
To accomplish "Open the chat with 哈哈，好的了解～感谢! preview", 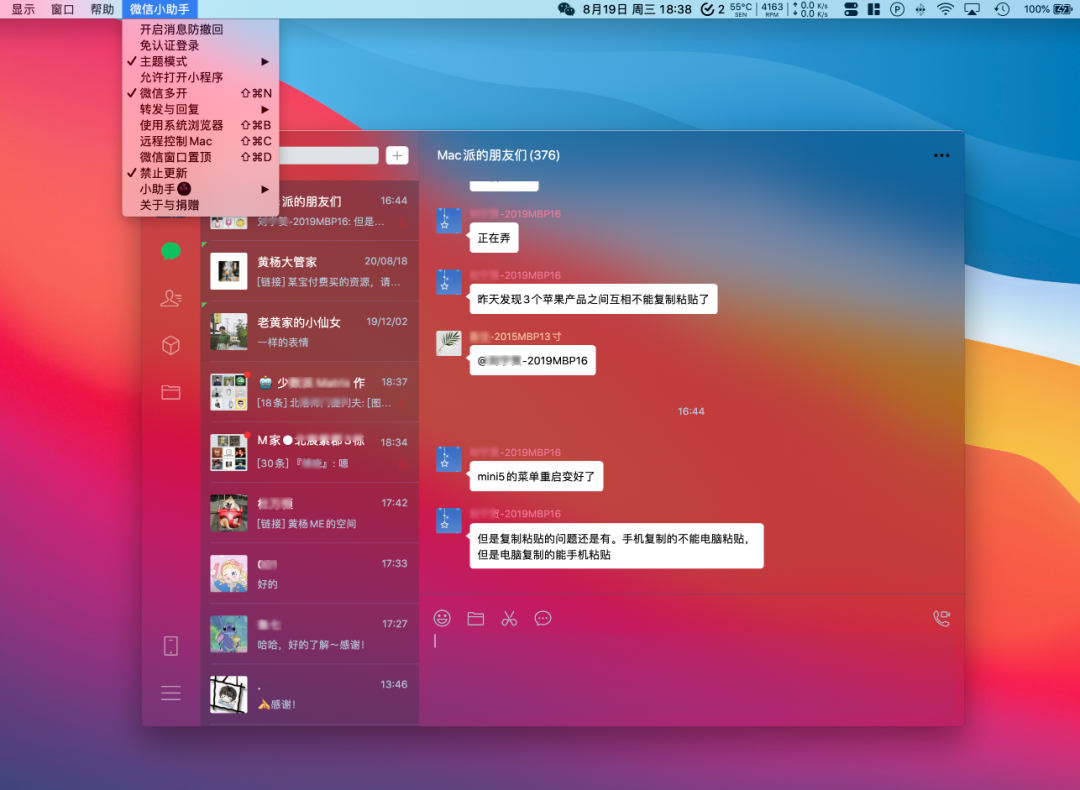I will (x=310, y=634).
